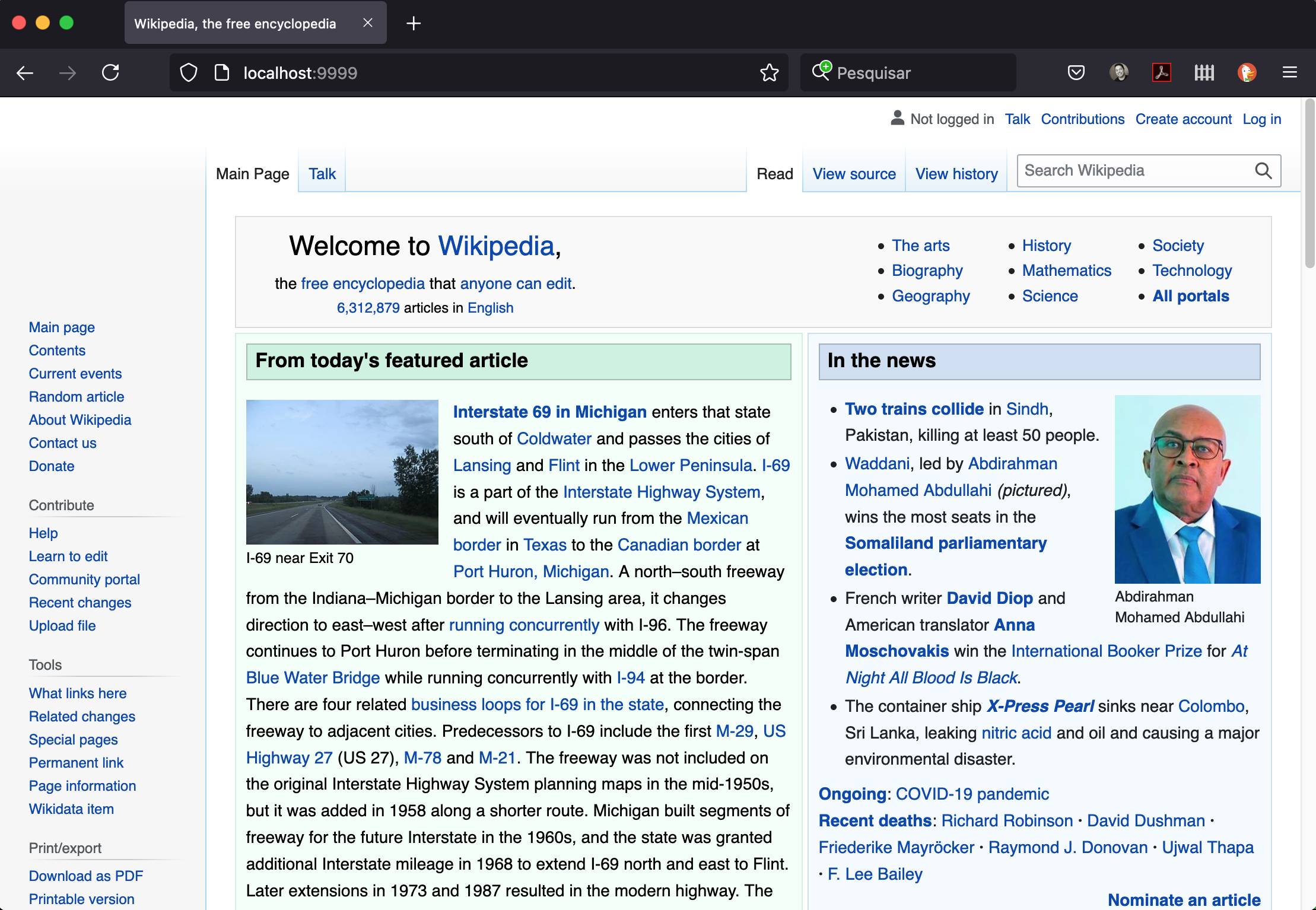Click the DuckDuckGo extension icon
The height and width of the screenshot is (910, 1316).
point(1247,73)
